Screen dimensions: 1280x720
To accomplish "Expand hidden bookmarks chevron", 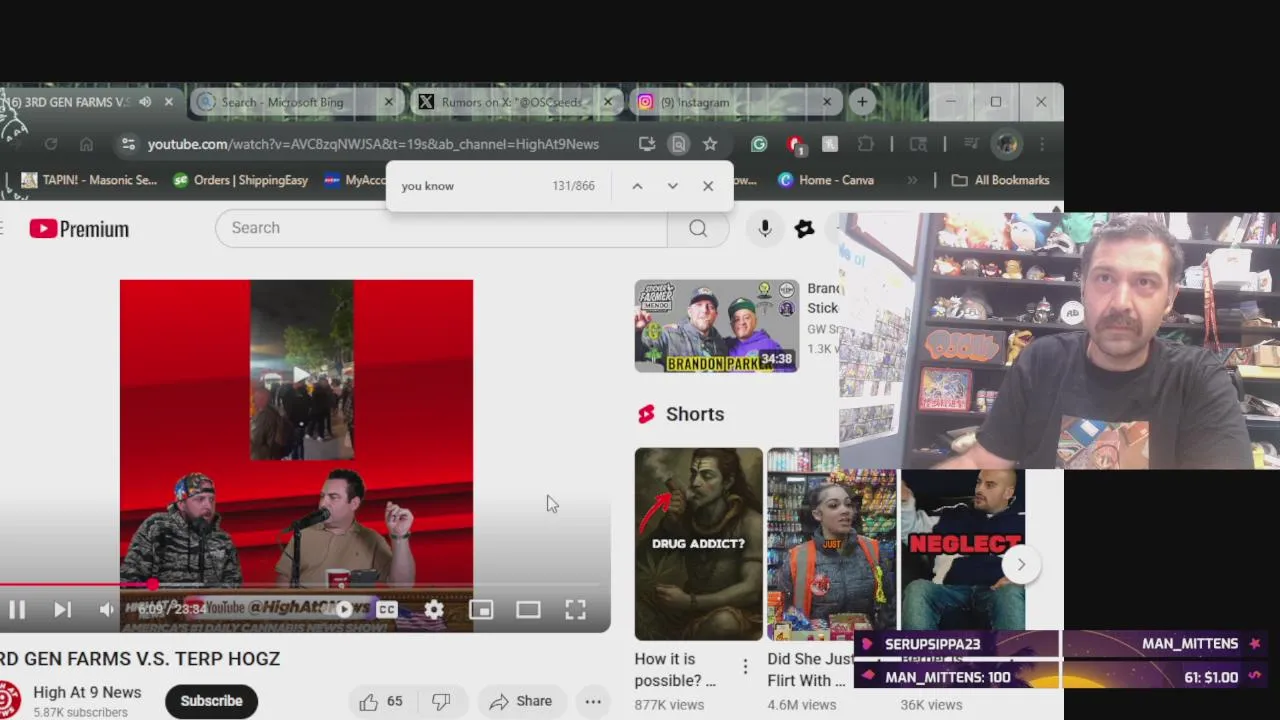I will [x=912, y=180].
